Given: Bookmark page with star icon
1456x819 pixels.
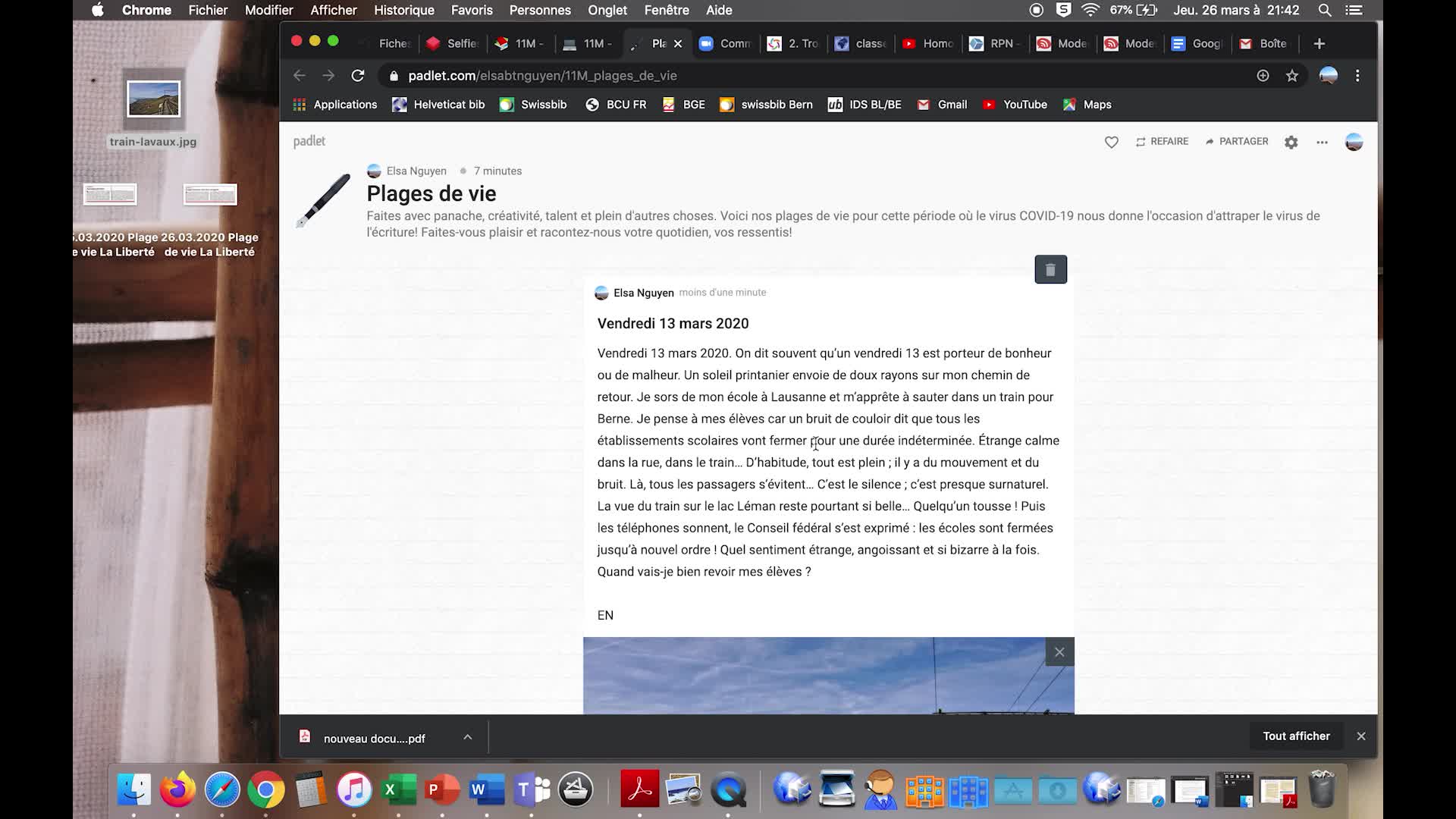Looking at the screenshot, I should 1292,76.
